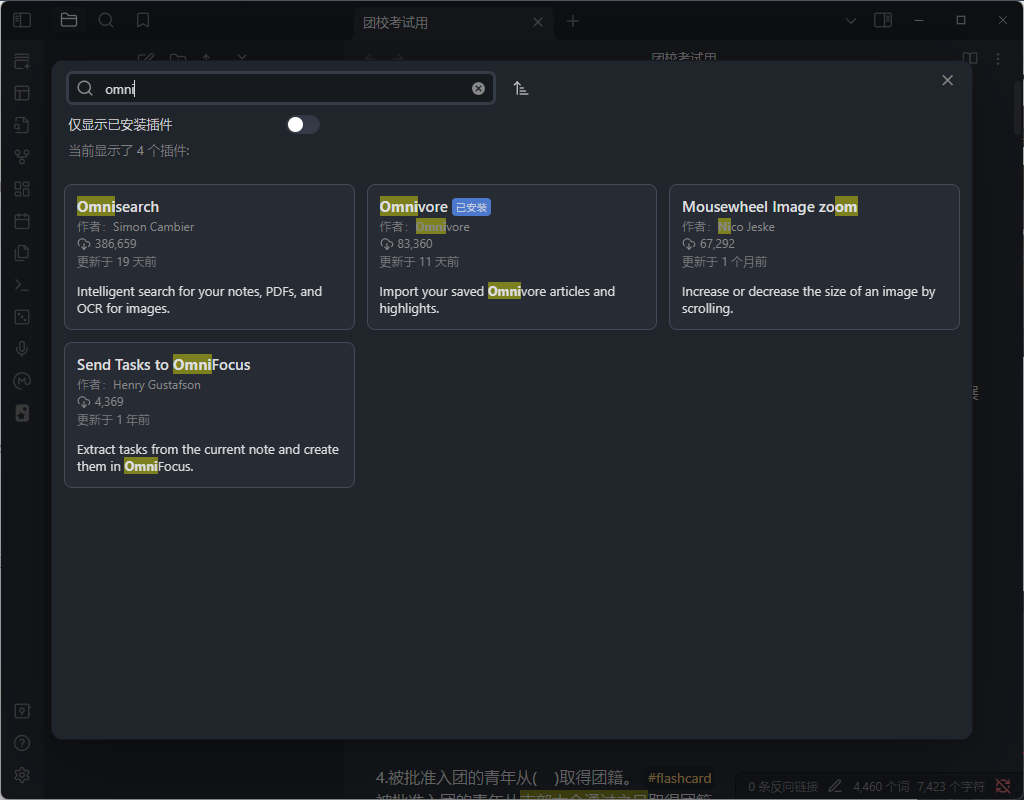Click the 386,659 download count
The width and height of the screenshot is (1024, 800).
(x=115, y=244)
